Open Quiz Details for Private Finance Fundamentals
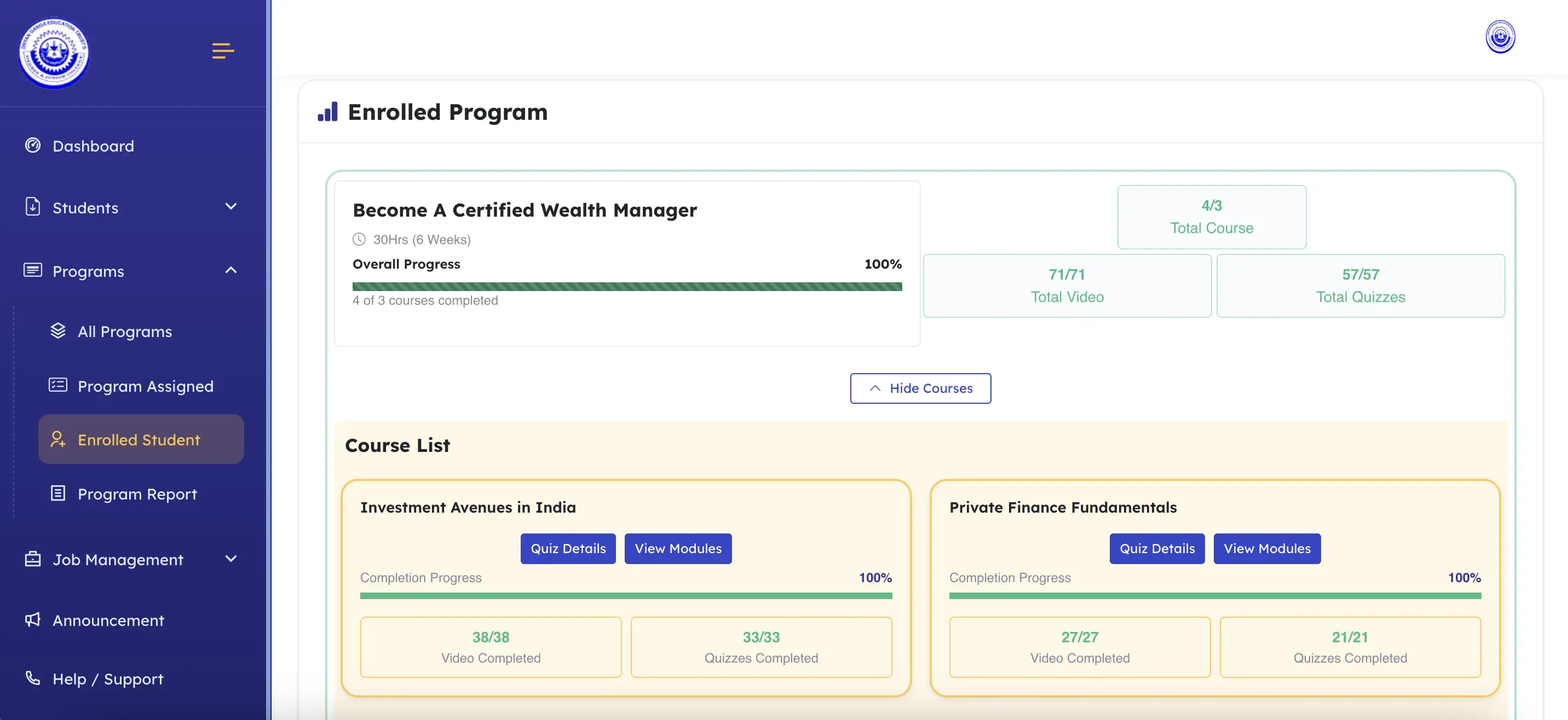Screen dimensions: 1568x720 point(1157,549)
